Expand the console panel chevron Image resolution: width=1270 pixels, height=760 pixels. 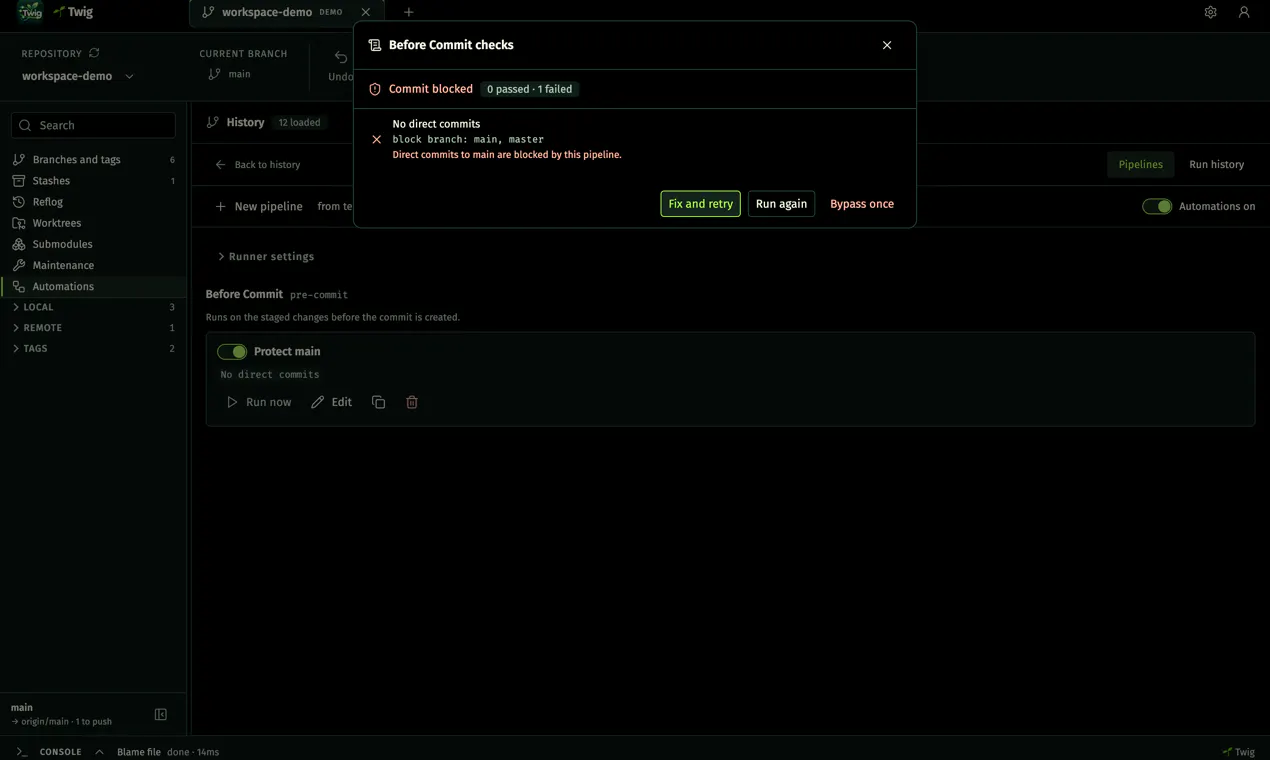(99, 752)
